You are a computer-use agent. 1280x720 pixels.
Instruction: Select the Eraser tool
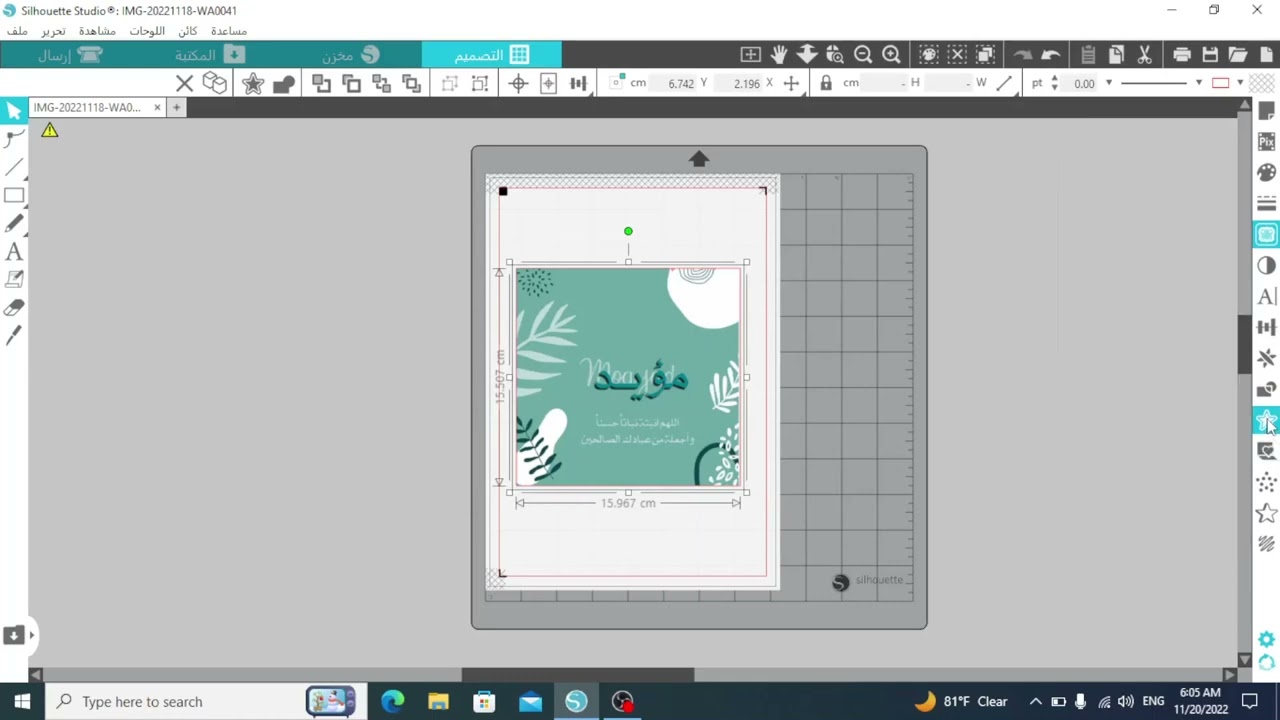14,308
